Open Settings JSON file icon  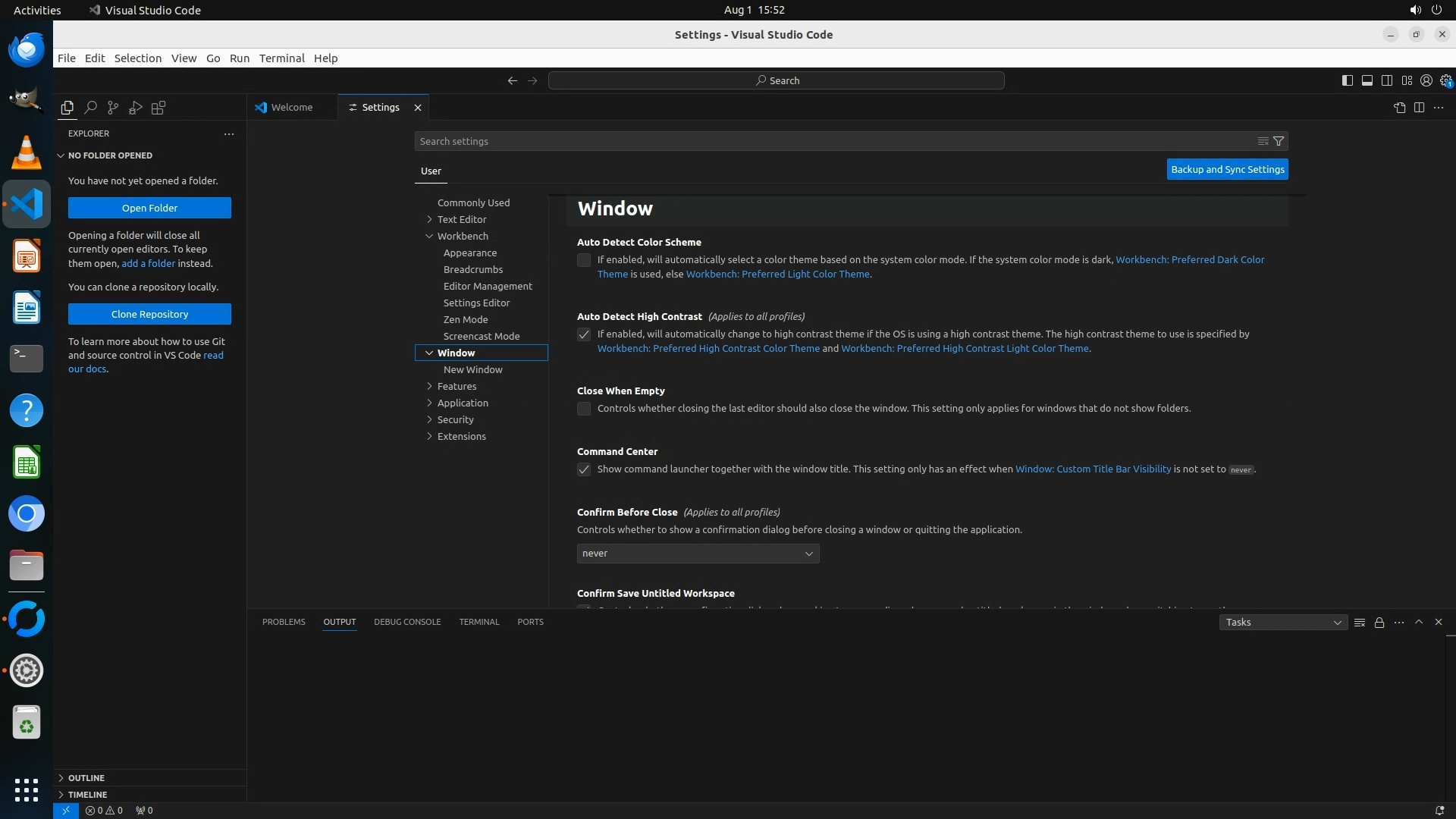pyautogui.click(x=1399, y=108)
